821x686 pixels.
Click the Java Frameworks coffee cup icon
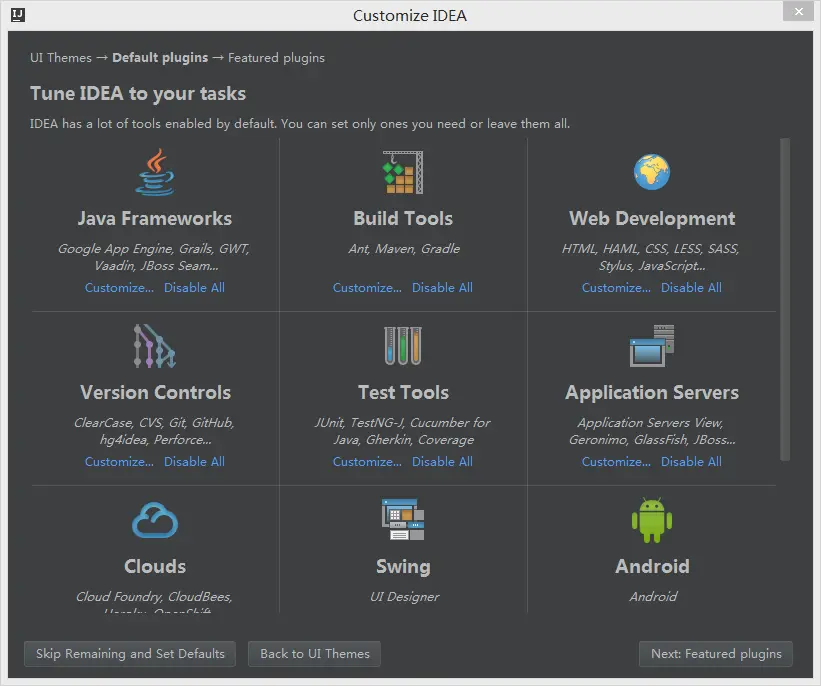point(154,172)
